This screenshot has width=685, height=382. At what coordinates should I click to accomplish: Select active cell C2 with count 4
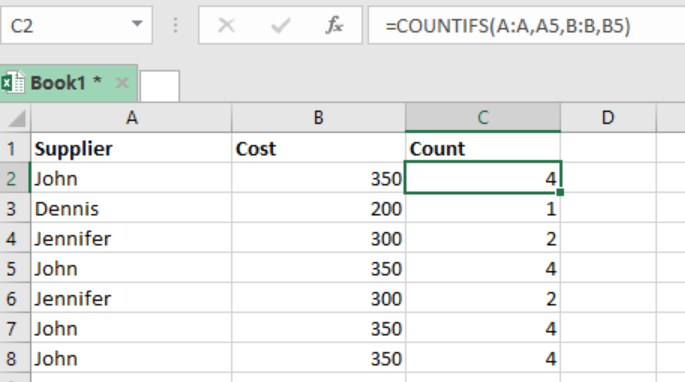point(483,177)
